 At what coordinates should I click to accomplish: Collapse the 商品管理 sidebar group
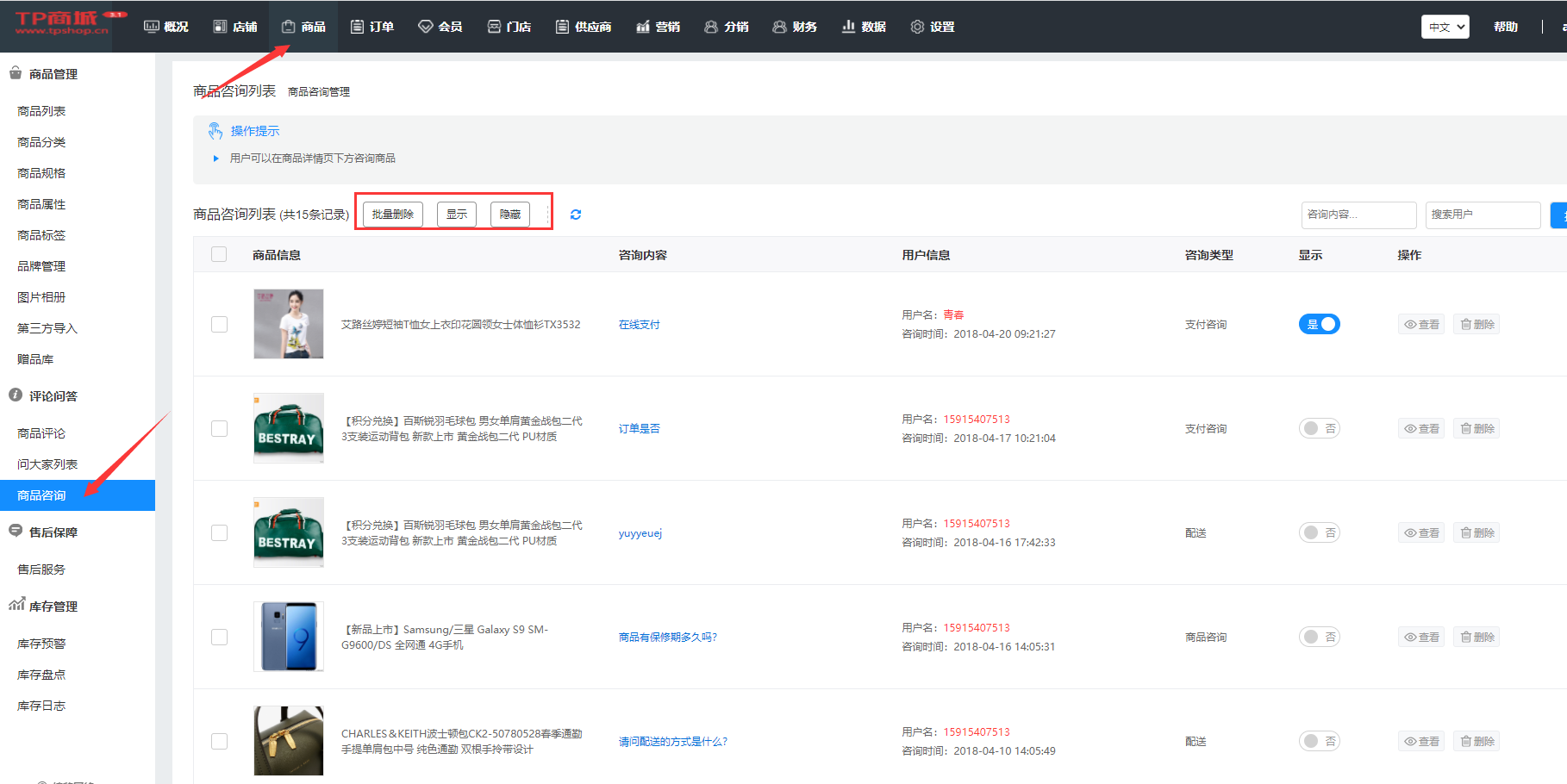[x=53, y=74]
